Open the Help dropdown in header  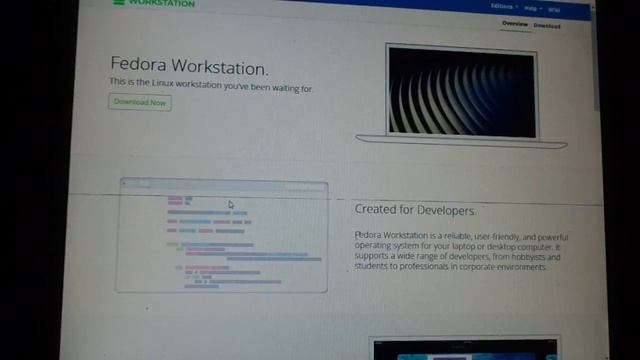click(533, 8)
